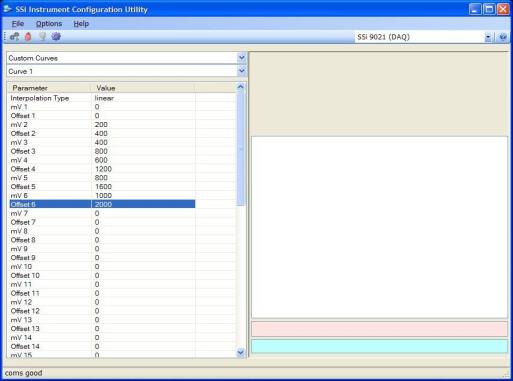Select the Offset 14 parameter row
Viewport: 513px width, 381px height.
click(102, 346)
